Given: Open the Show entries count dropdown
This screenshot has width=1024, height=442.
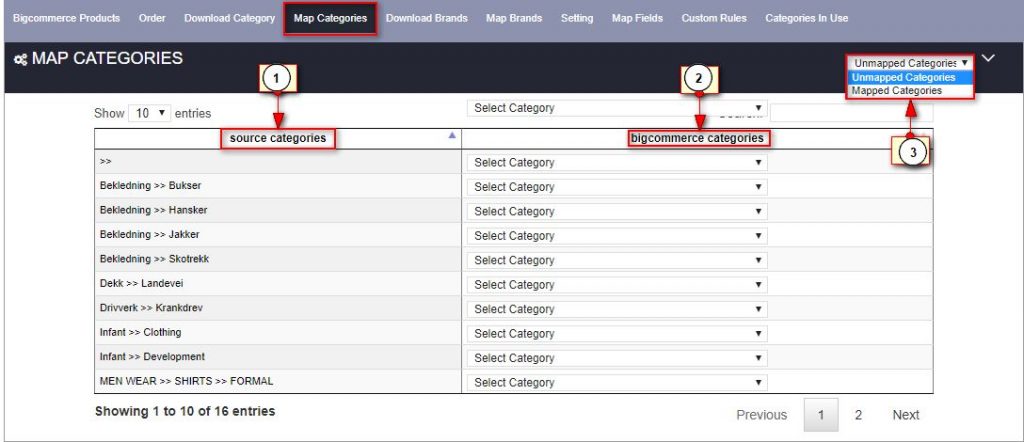Looking at the screenshot, I should [150, 113].
